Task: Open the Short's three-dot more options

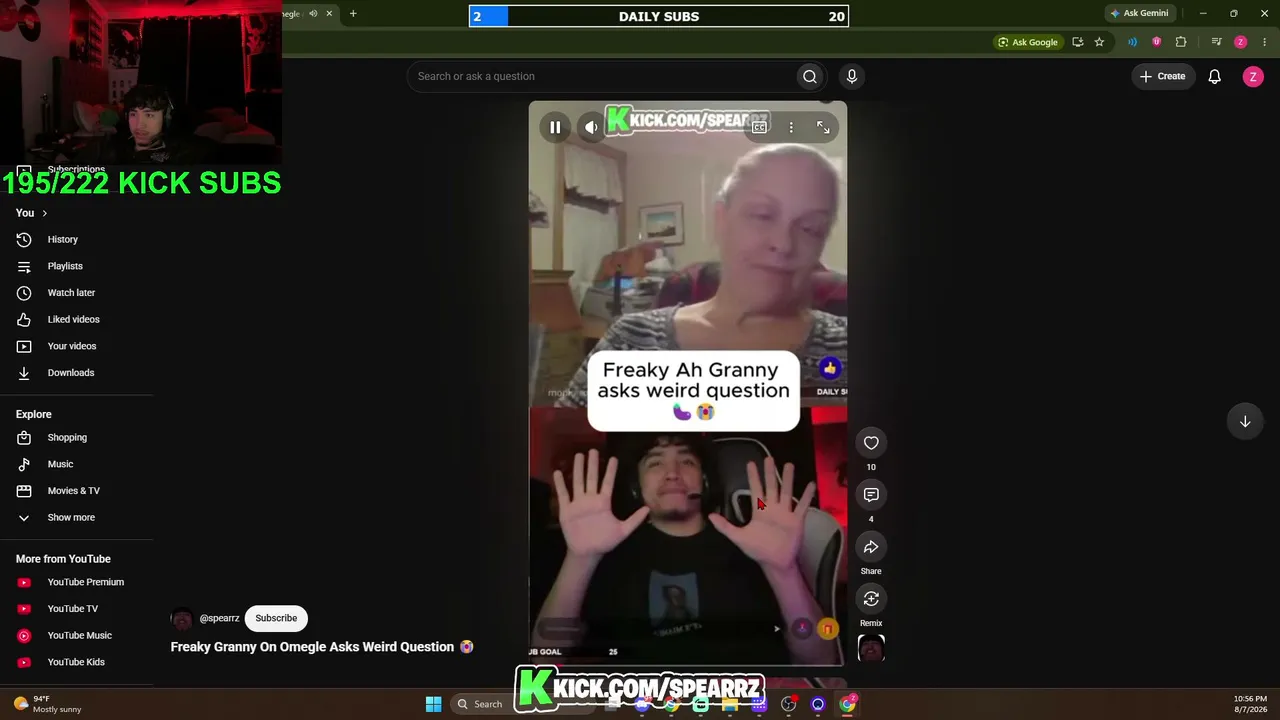Action: (x=791, y=127)
